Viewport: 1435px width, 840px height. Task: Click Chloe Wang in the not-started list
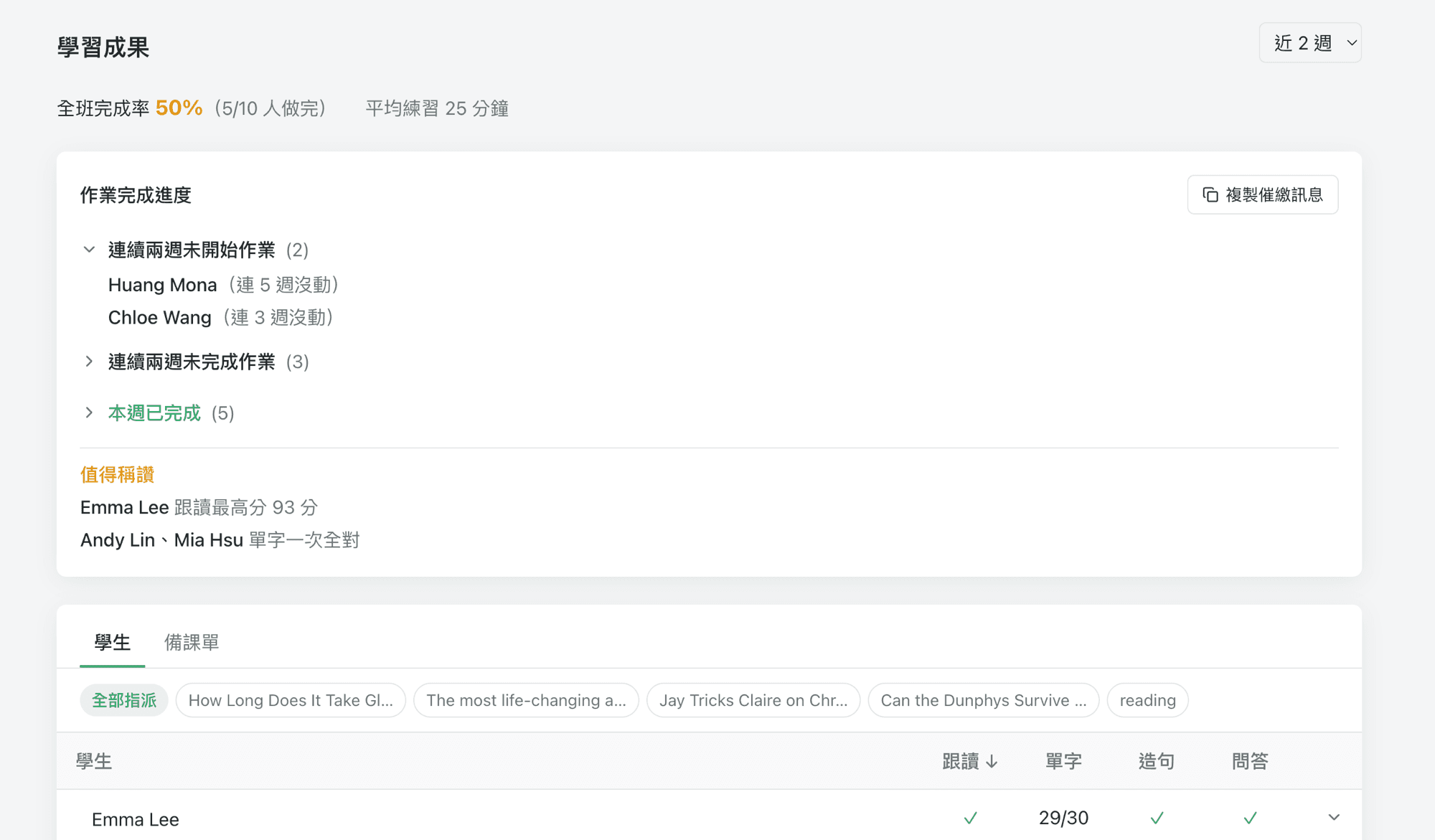coord(159,317)
